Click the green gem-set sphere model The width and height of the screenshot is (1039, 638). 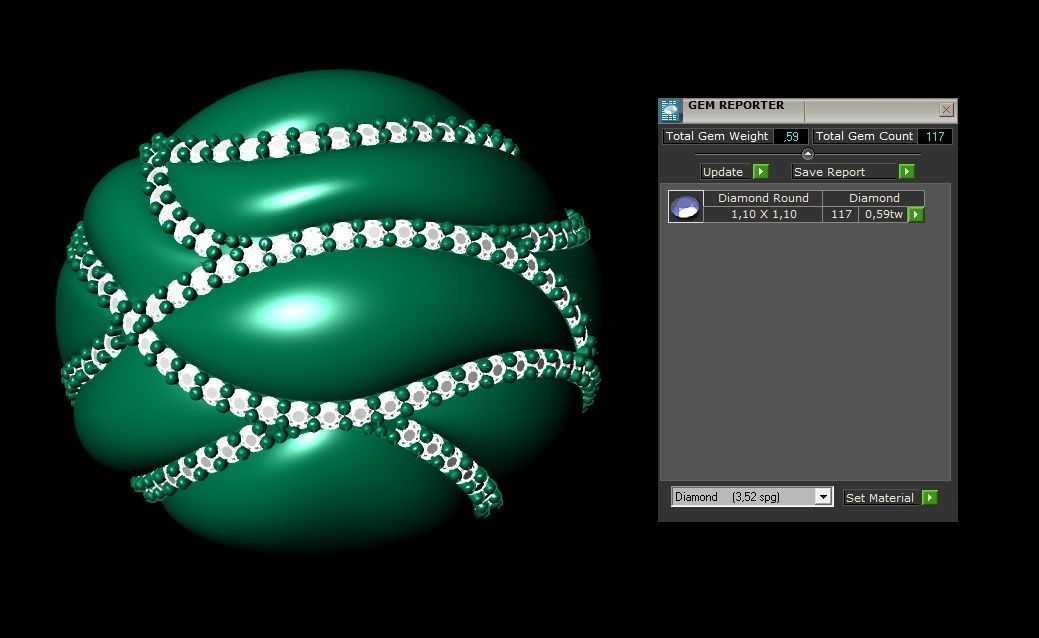point(328,310)
